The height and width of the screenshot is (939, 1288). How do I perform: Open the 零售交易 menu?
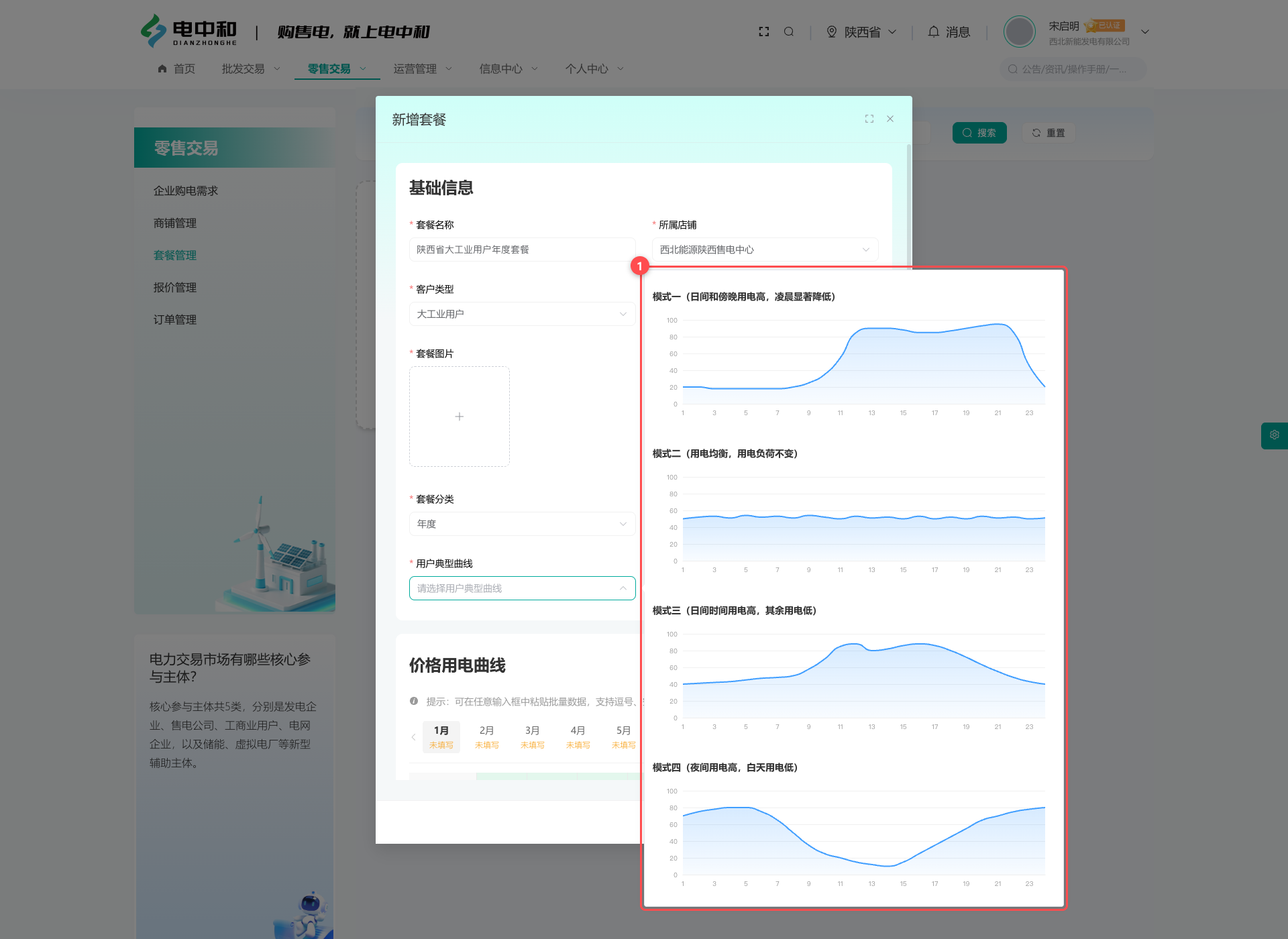(x=337, y=68)
